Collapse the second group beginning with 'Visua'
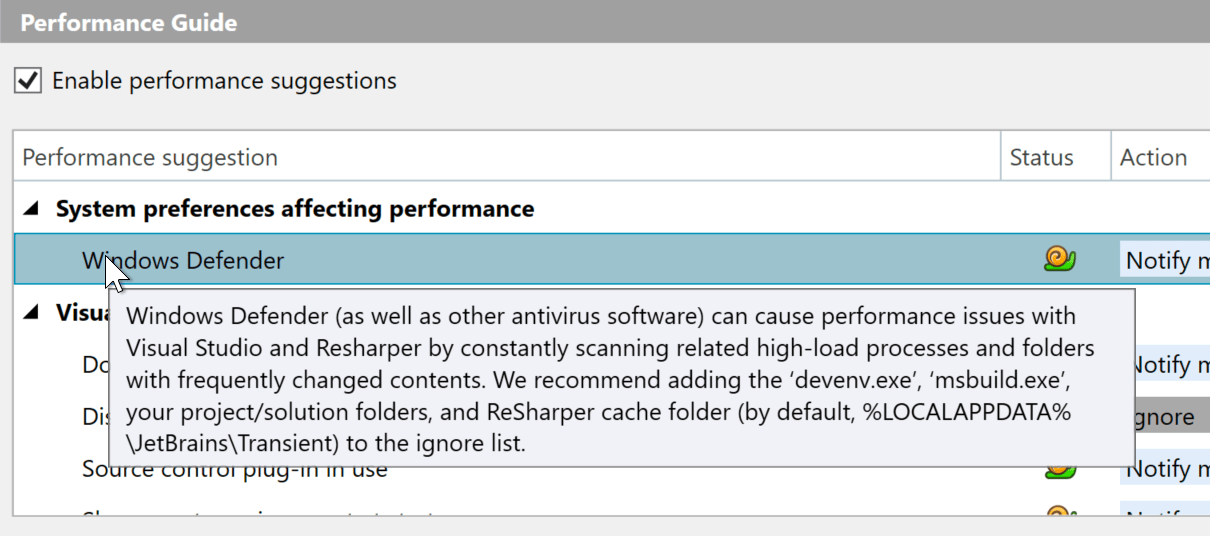1210x536 pixels. coord(32,313)
